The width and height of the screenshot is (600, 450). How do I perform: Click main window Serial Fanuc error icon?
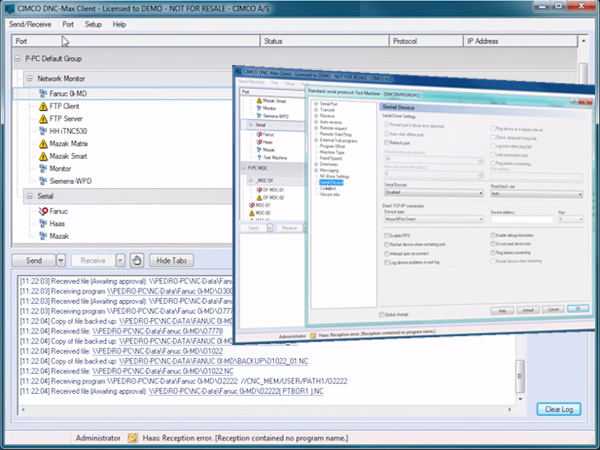pyautogui.click(x=43, y=211)
